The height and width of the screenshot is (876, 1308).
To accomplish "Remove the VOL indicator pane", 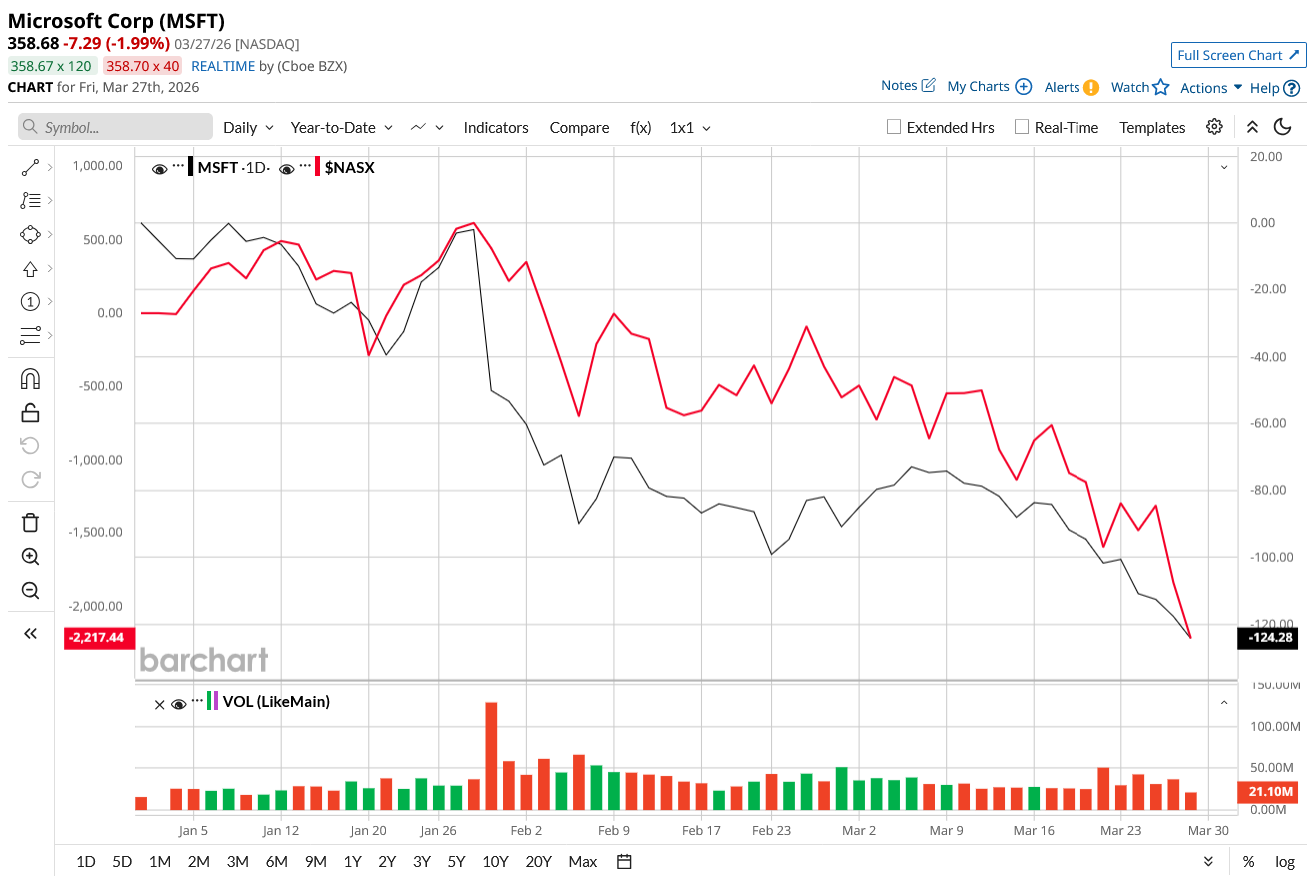I will [x=159, y=704].
